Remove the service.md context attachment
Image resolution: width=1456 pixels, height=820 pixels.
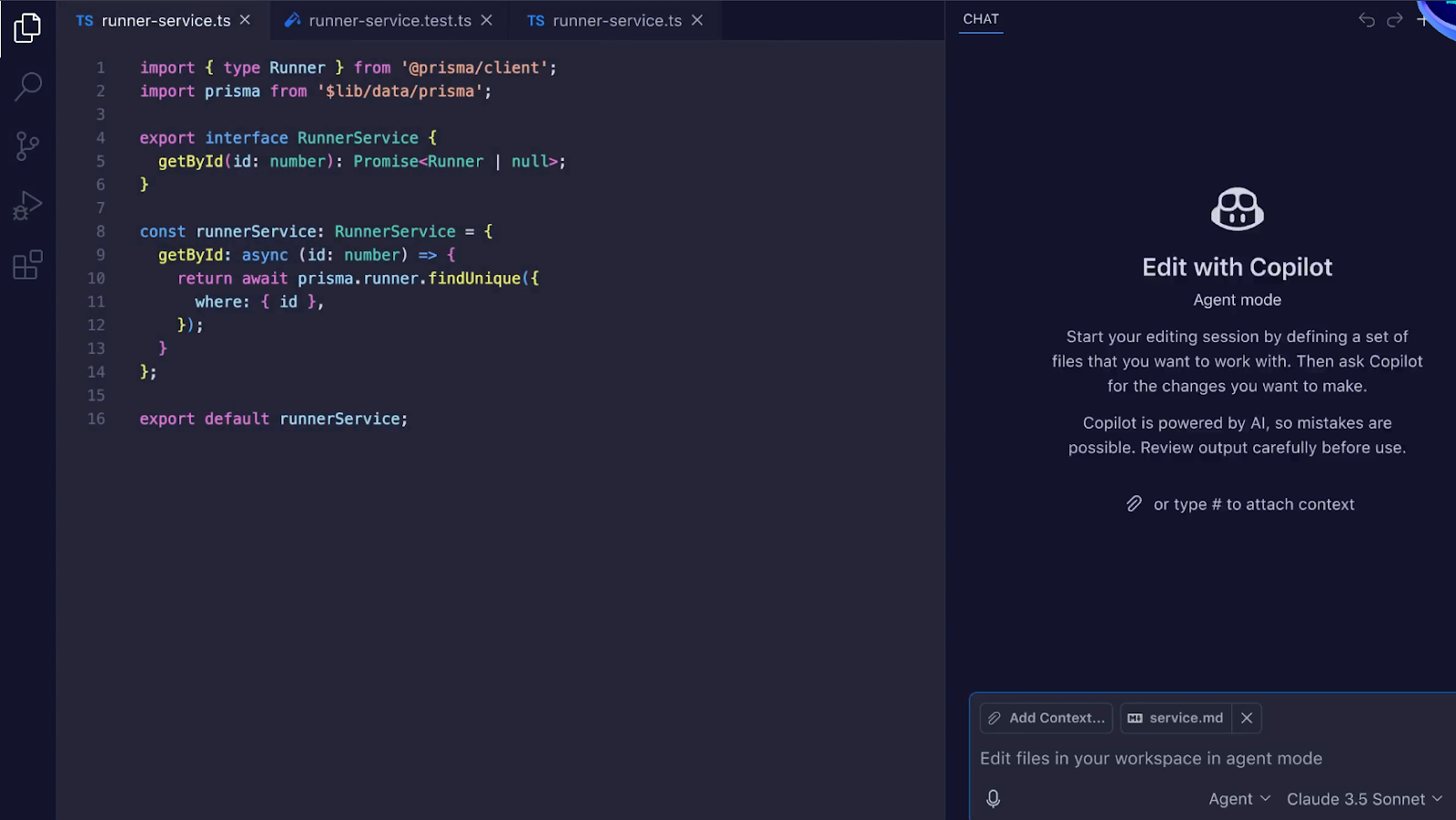coord(1247,717)
